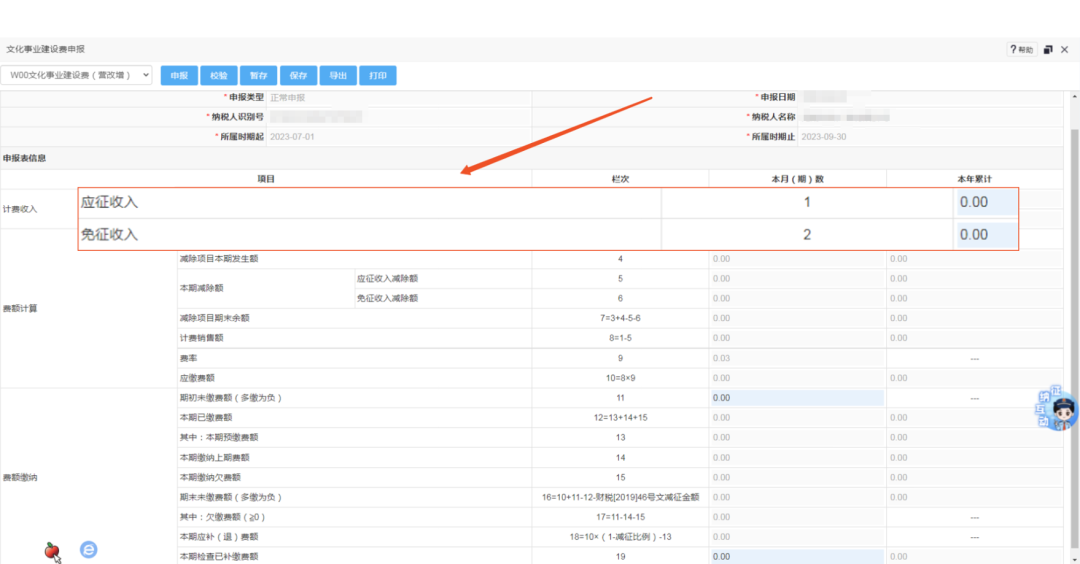Click the formula 7=3+4-5-6 cell
1080x564 pixels.
pyautogui.click(x=620, y=318)
